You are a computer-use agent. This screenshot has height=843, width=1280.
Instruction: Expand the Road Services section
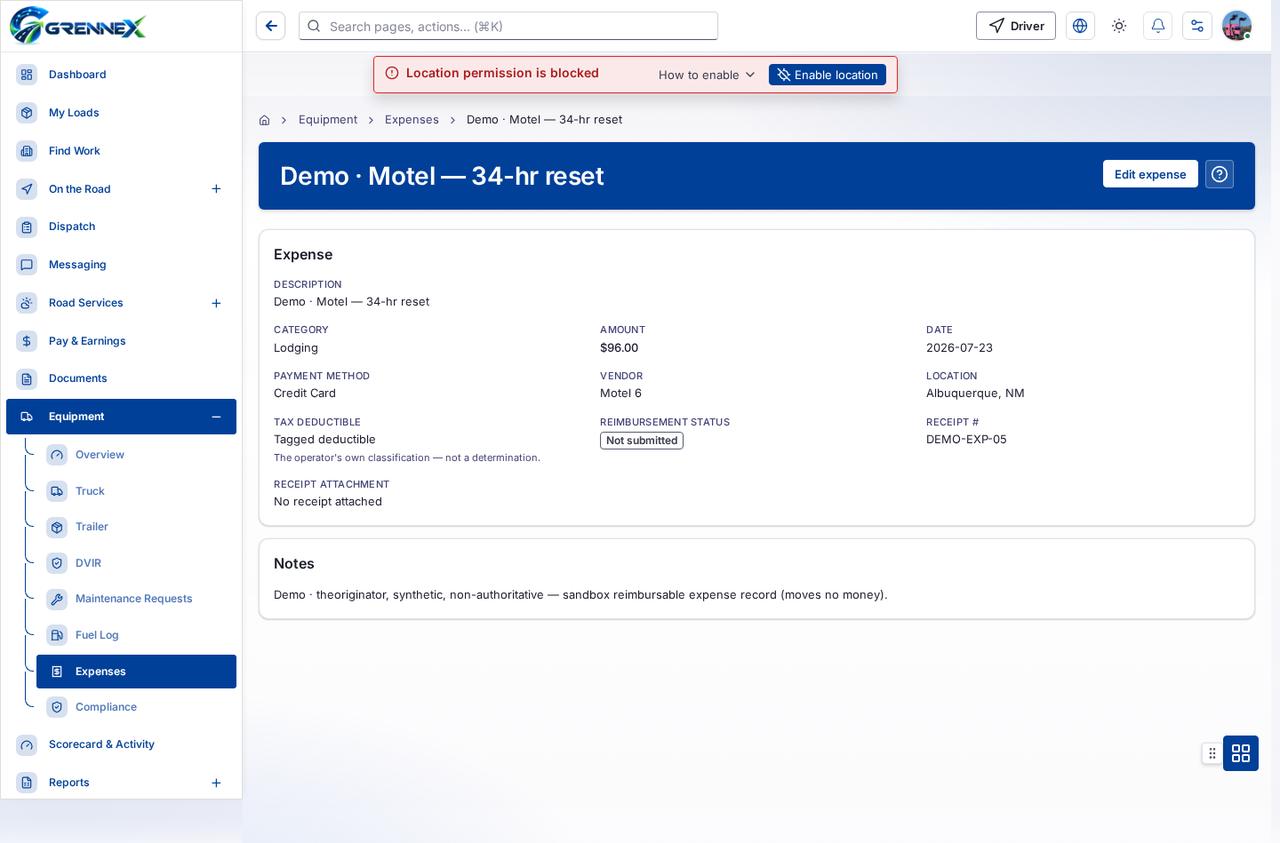(216, 303)
